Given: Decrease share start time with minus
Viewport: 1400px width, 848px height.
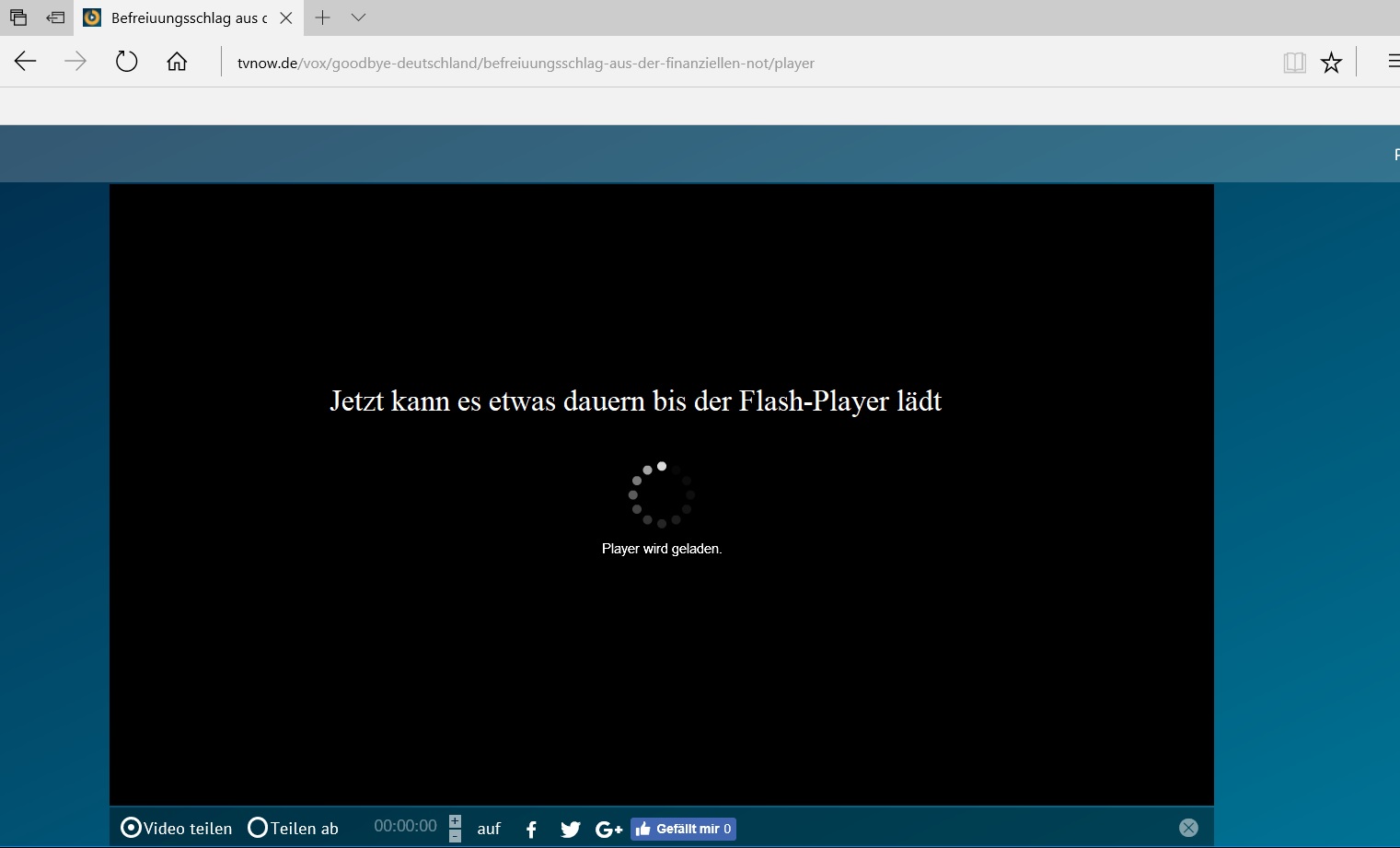Looking at the screenshot, I should click(455, 836).
